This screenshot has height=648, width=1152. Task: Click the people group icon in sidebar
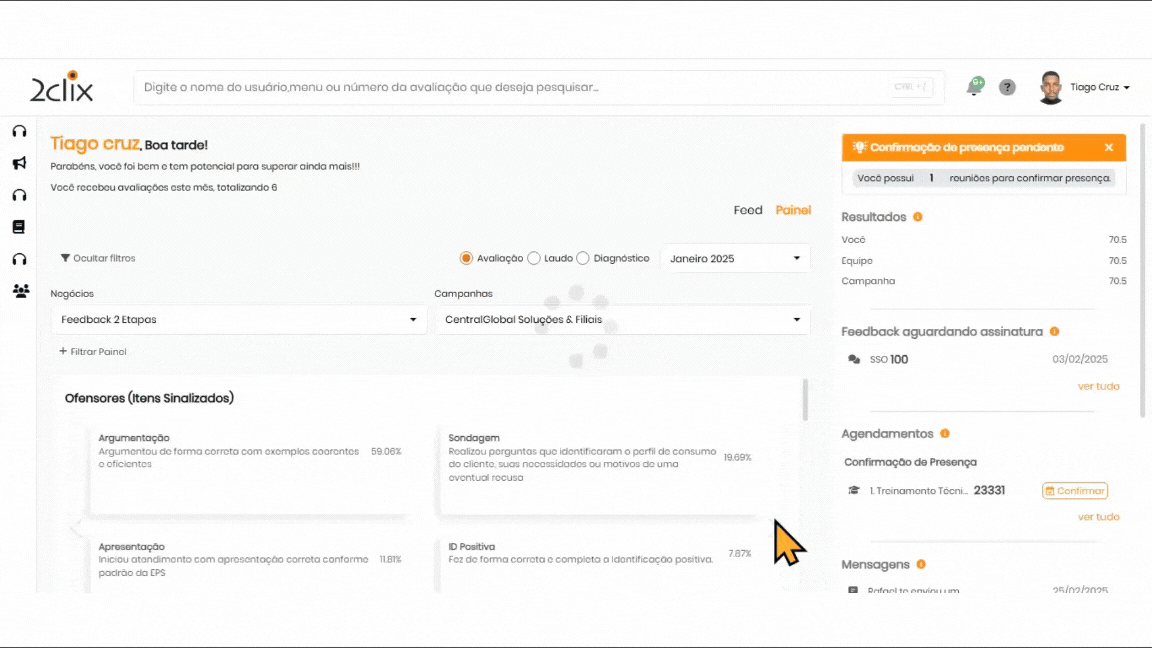[x=20, y=291]
